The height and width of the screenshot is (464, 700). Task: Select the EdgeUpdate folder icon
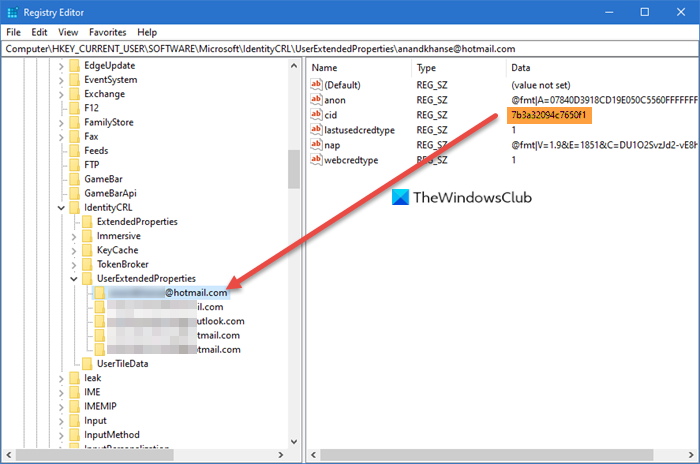pos(75,66)
